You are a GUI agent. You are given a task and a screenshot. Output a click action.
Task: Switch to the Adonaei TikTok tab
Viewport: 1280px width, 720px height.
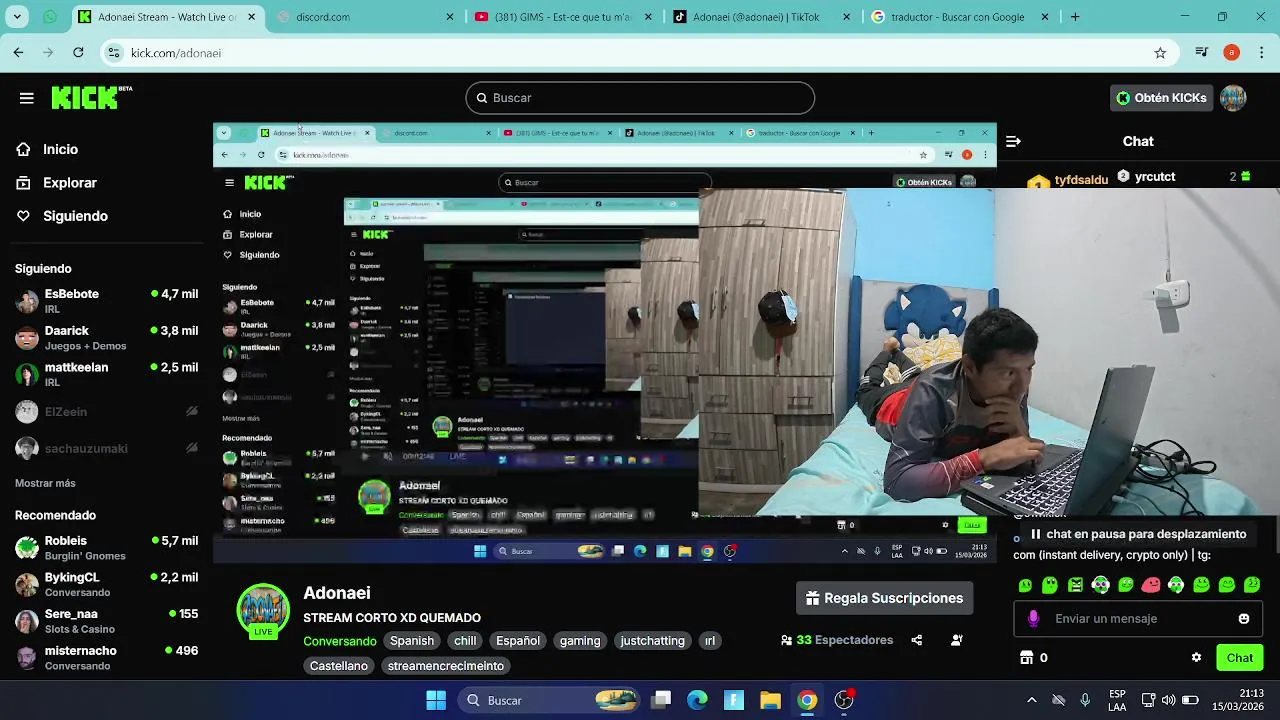tap(763, 17)
